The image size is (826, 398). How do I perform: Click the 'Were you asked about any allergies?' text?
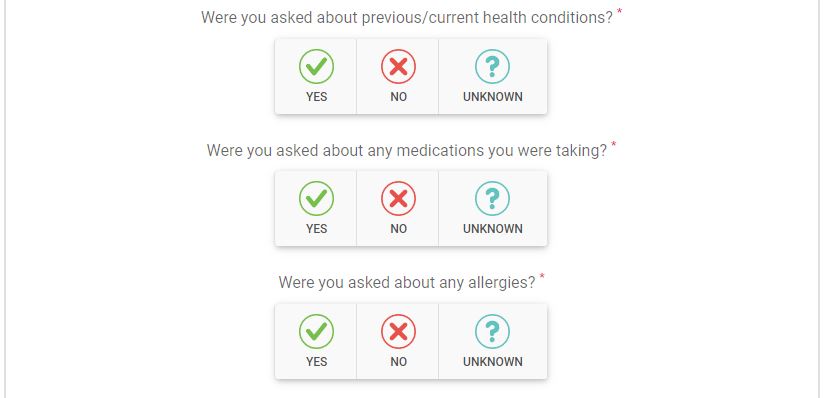(x=407, y=283)
